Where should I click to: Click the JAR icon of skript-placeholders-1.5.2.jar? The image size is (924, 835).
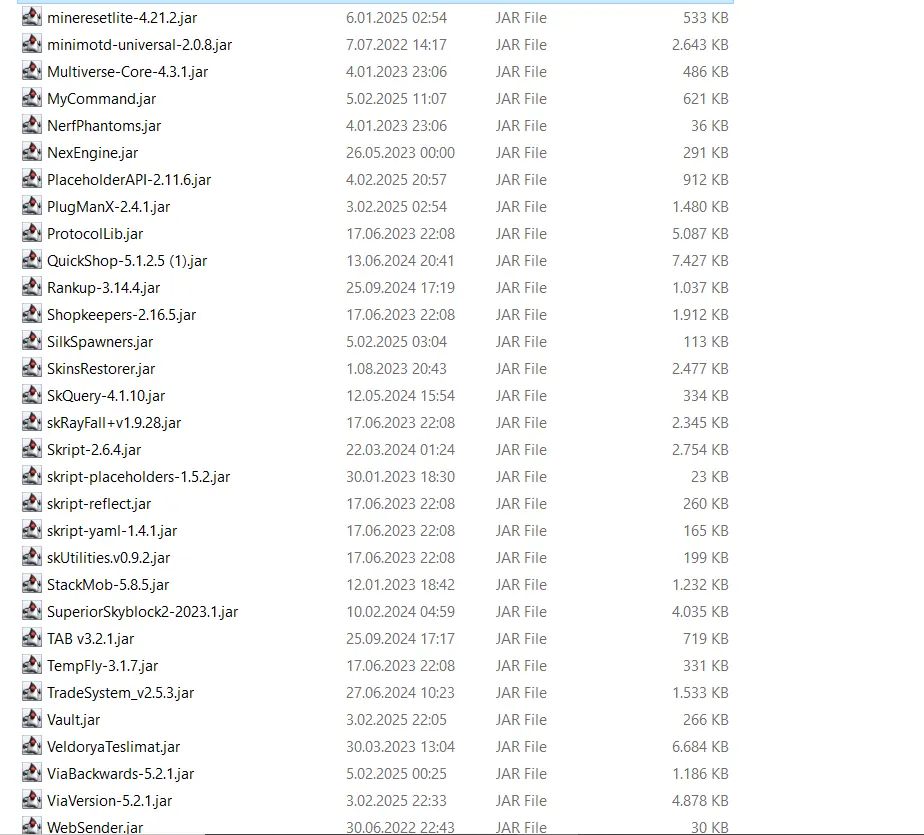pyautogui.click(x=32, y=476)
